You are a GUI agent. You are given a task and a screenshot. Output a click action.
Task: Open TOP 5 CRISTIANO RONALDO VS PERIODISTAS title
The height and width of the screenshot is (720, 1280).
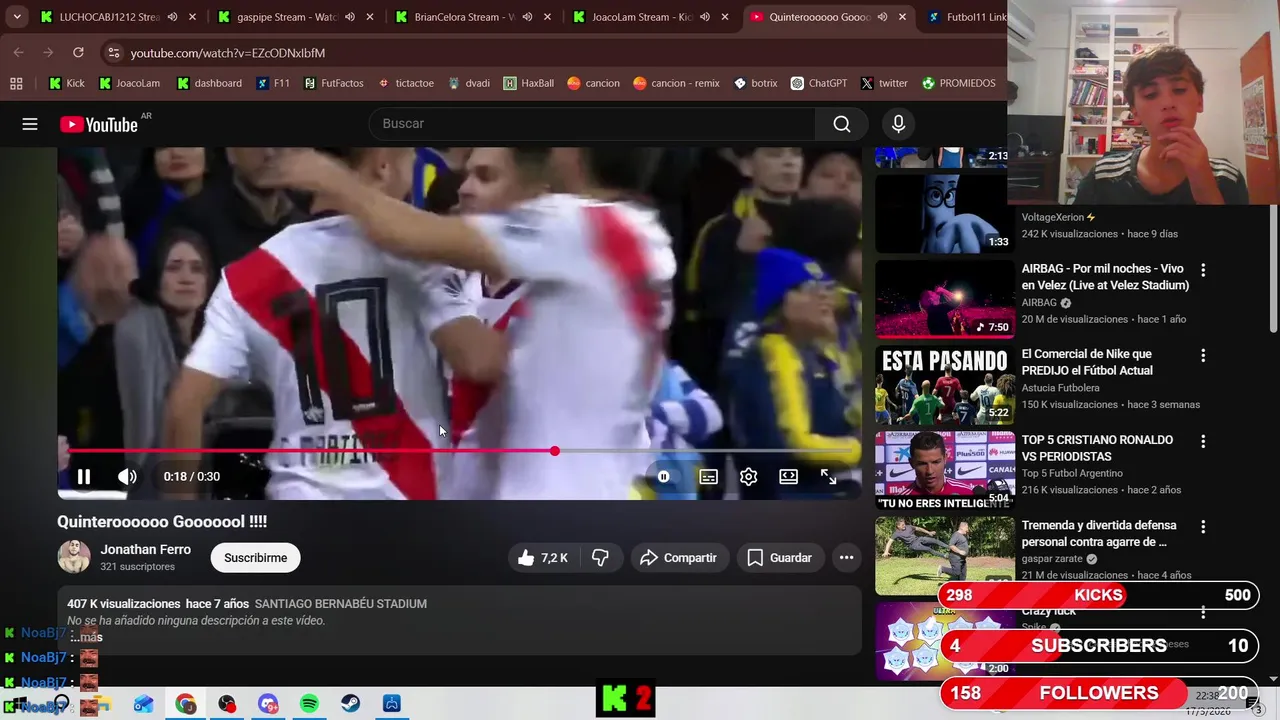1097,448
